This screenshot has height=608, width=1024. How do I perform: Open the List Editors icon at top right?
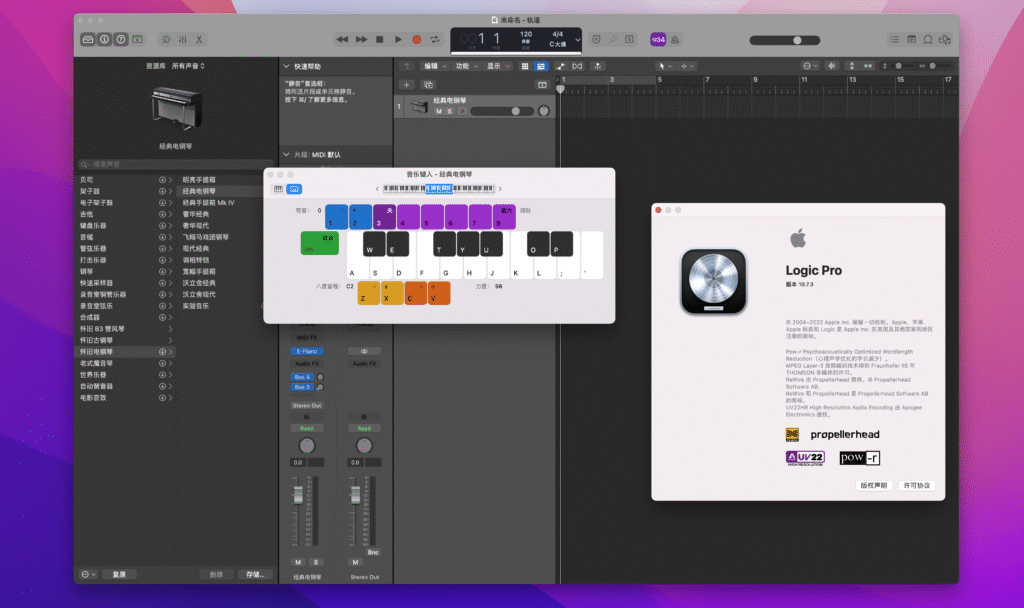(x=894, y=40)
